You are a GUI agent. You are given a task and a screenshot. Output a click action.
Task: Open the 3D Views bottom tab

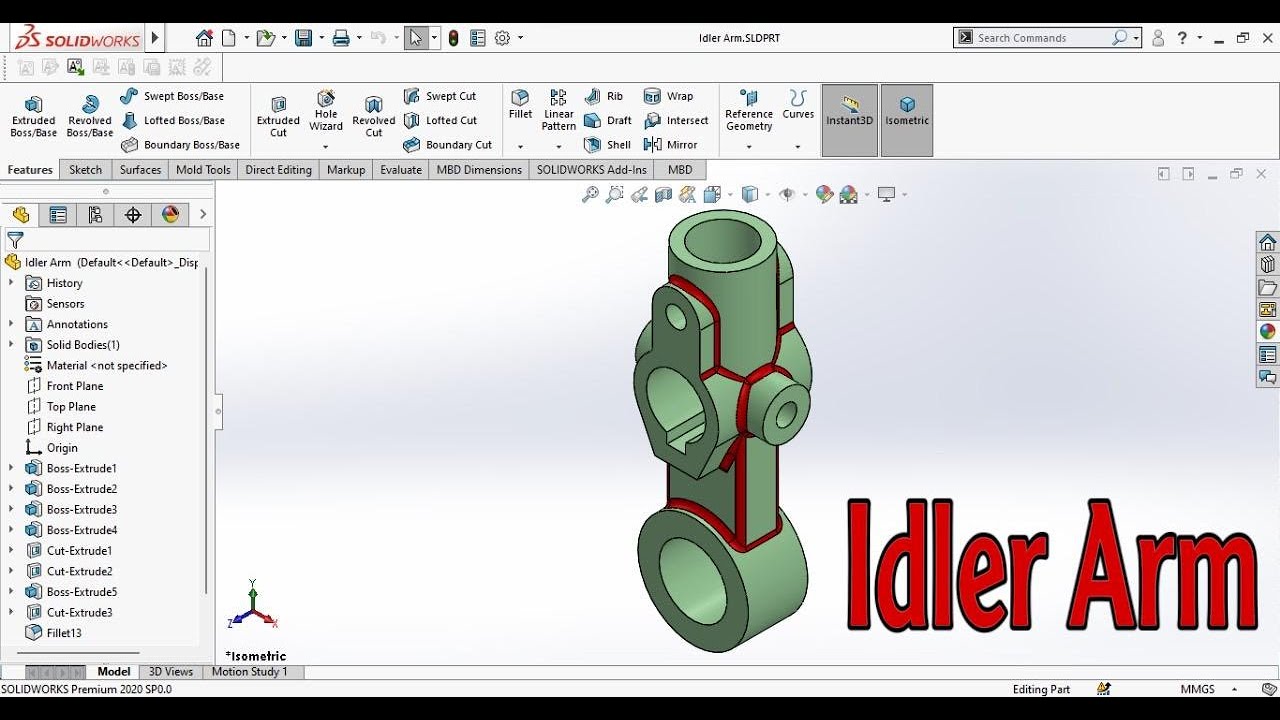tap(171, 672)
